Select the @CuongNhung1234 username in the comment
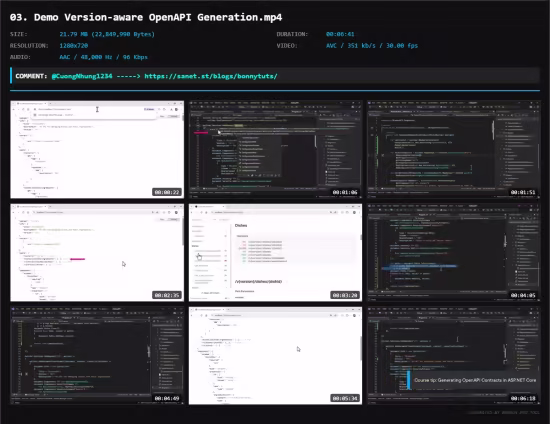Viewport: 550px width, 424px height. pyautogui.click(x=82, y=76)
